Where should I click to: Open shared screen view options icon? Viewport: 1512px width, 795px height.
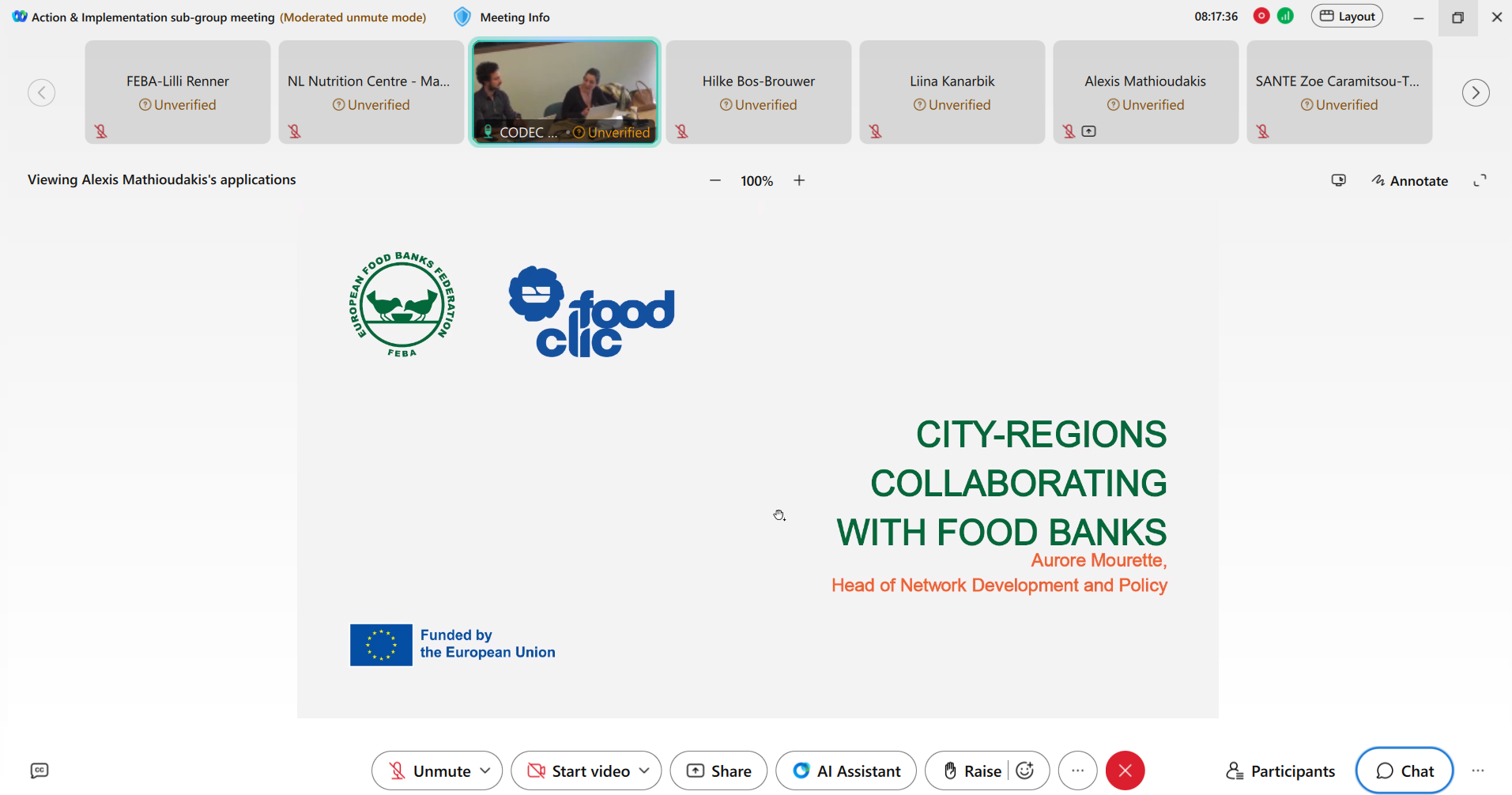[x=1338, y=180]
